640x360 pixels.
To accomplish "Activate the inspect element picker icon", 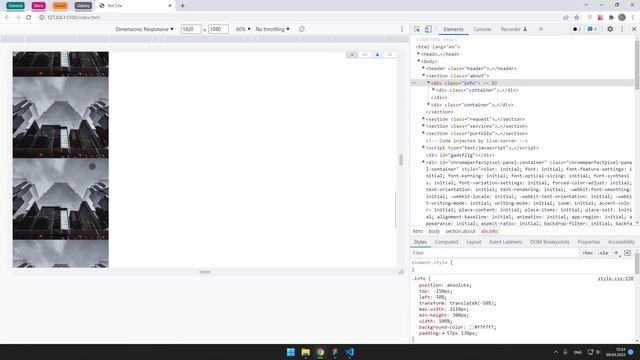I will (x=417, y=29).
